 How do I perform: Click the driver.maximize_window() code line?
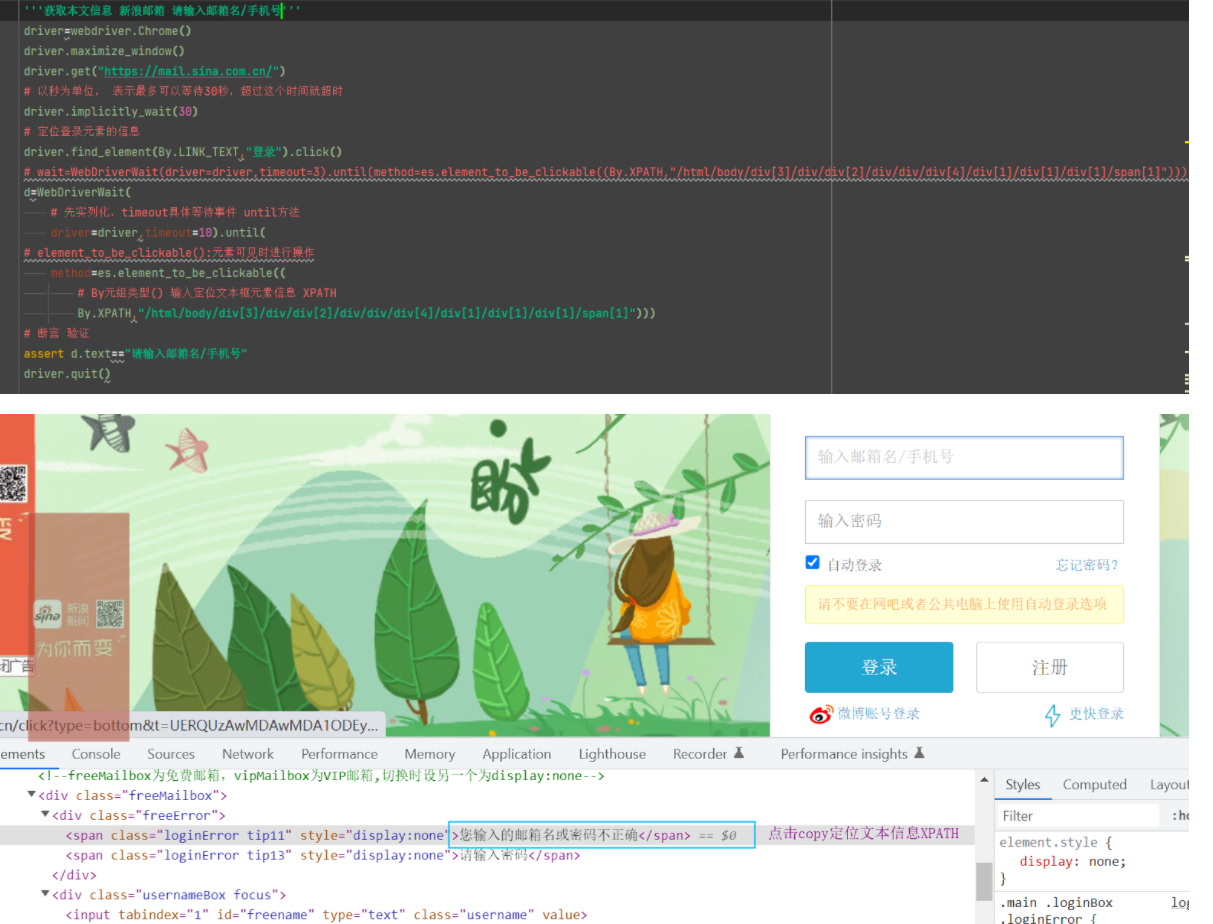pos(104,51)
